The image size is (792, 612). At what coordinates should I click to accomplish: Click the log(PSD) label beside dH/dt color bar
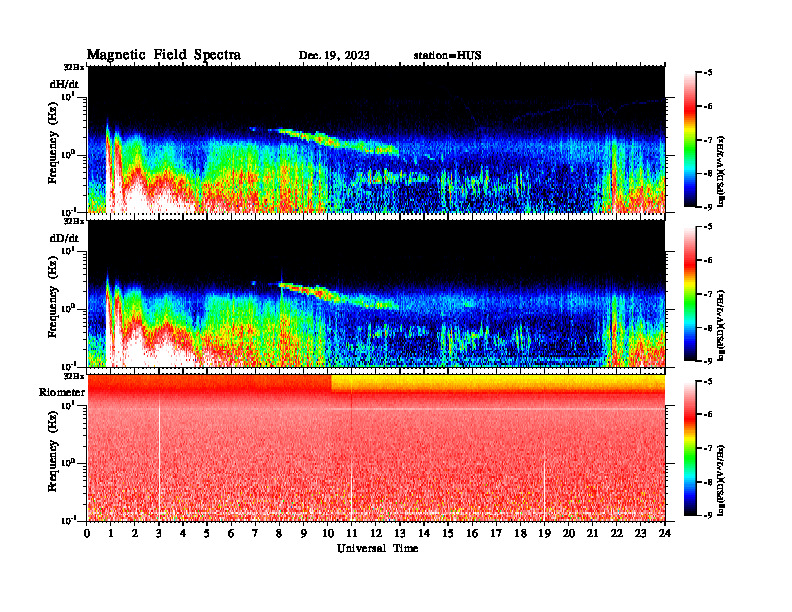[x=722, y=171]
